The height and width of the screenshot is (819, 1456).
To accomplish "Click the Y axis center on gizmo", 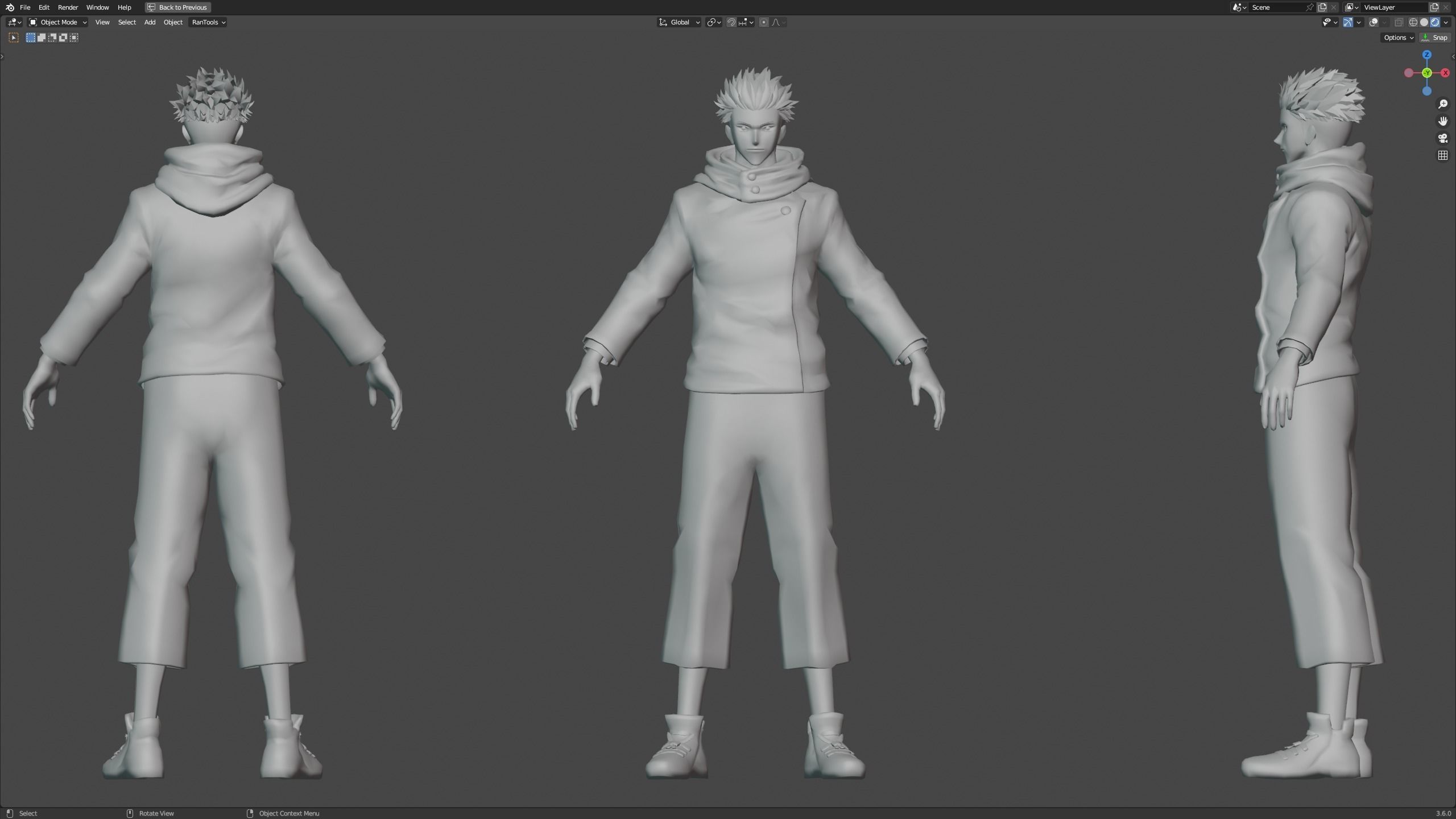I will (1426, 73).
